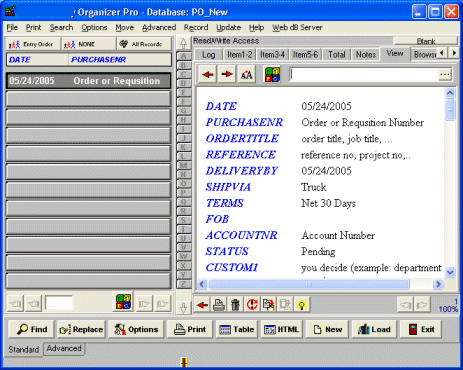Open Entry Order sort selector
This screenshot has width=463, height=370.
coord(33,44)
